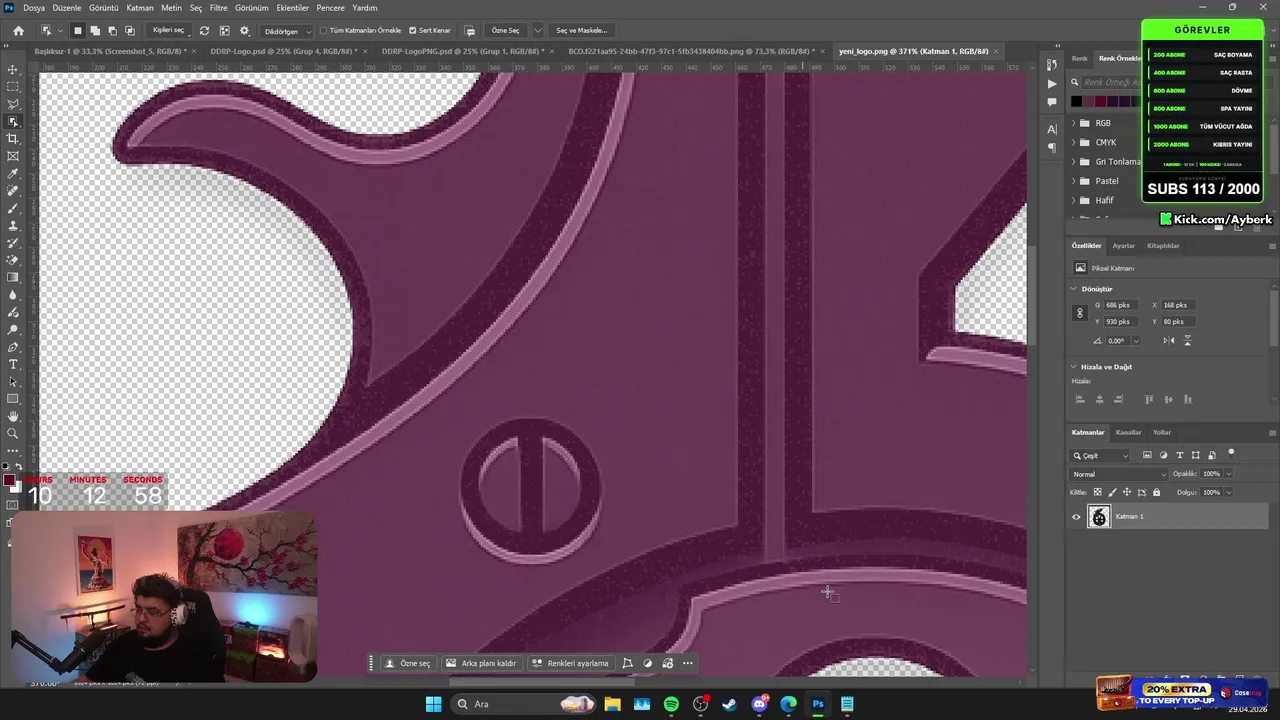
Task: Lock all with the padlock icon
Action: coord(1157,492)
